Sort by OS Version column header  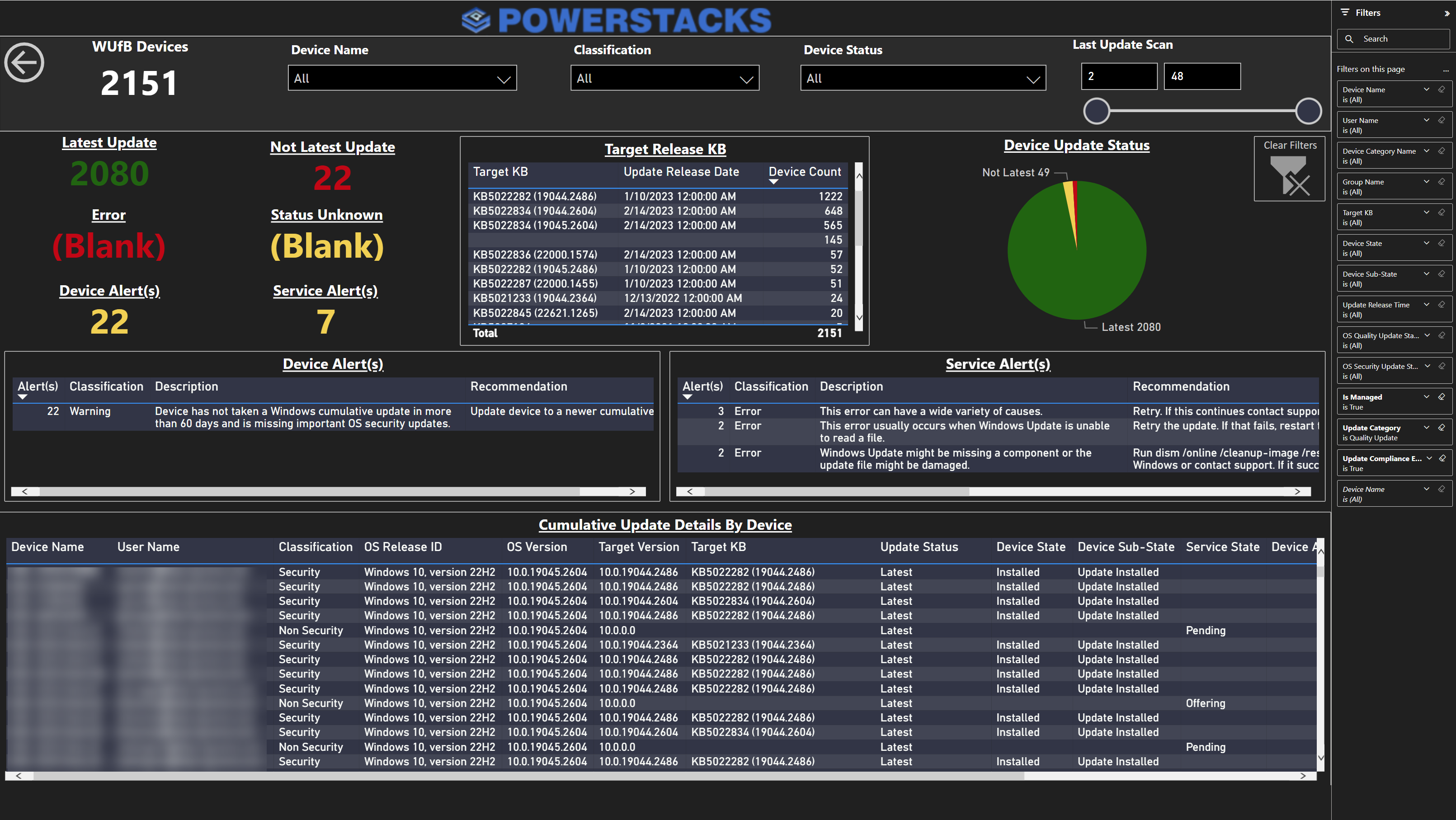tap(537, 547)
